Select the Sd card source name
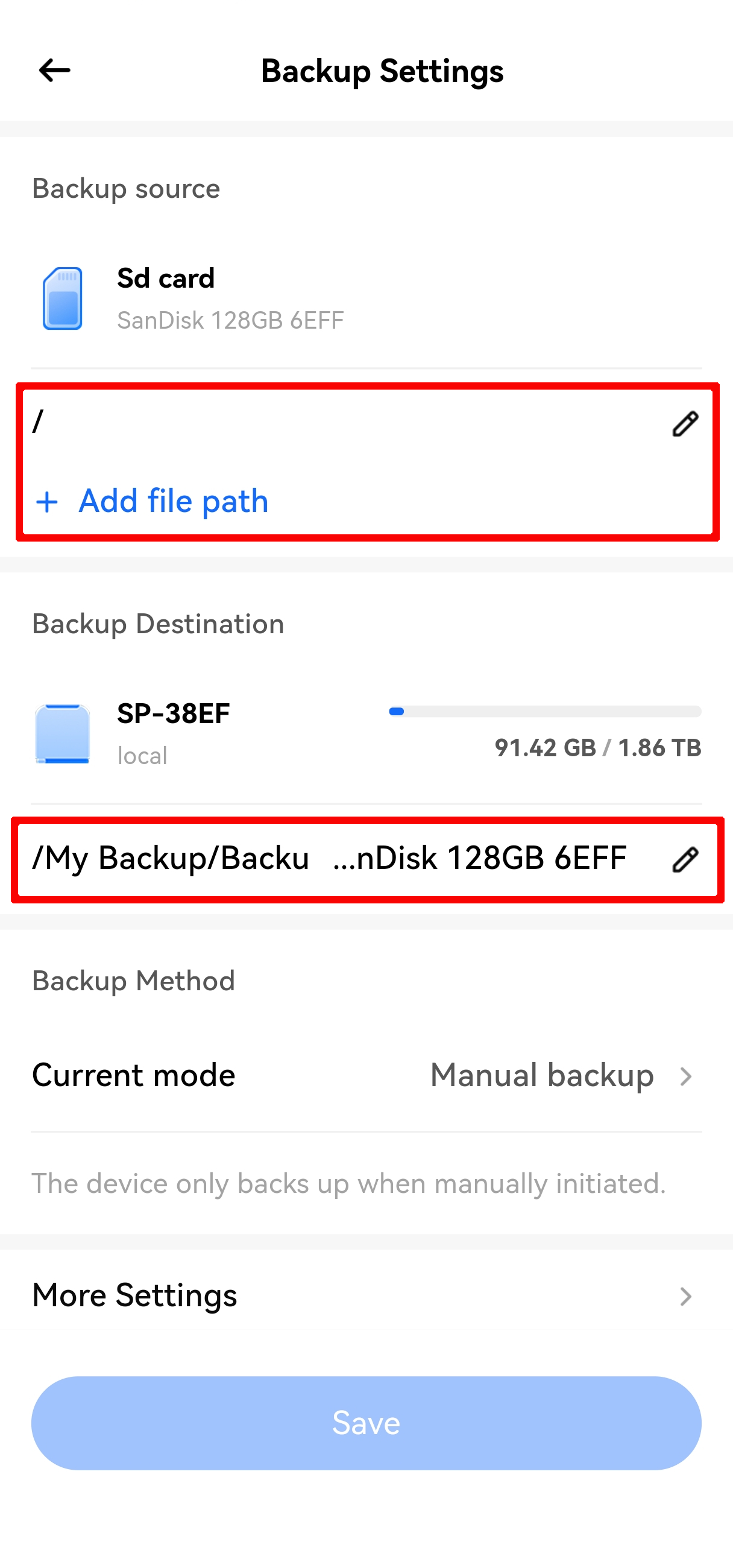Image resolution: width=733 pixels, height=1568 pixels. (165, 278)
